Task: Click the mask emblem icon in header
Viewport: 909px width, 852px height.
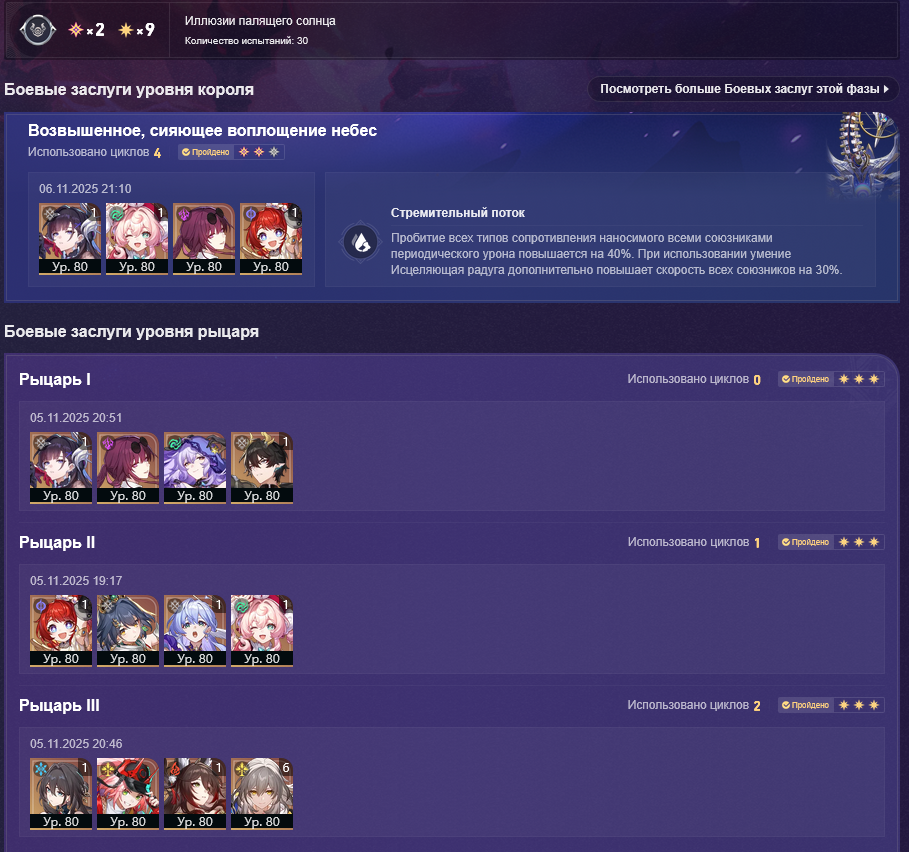Action: (38, 30)
